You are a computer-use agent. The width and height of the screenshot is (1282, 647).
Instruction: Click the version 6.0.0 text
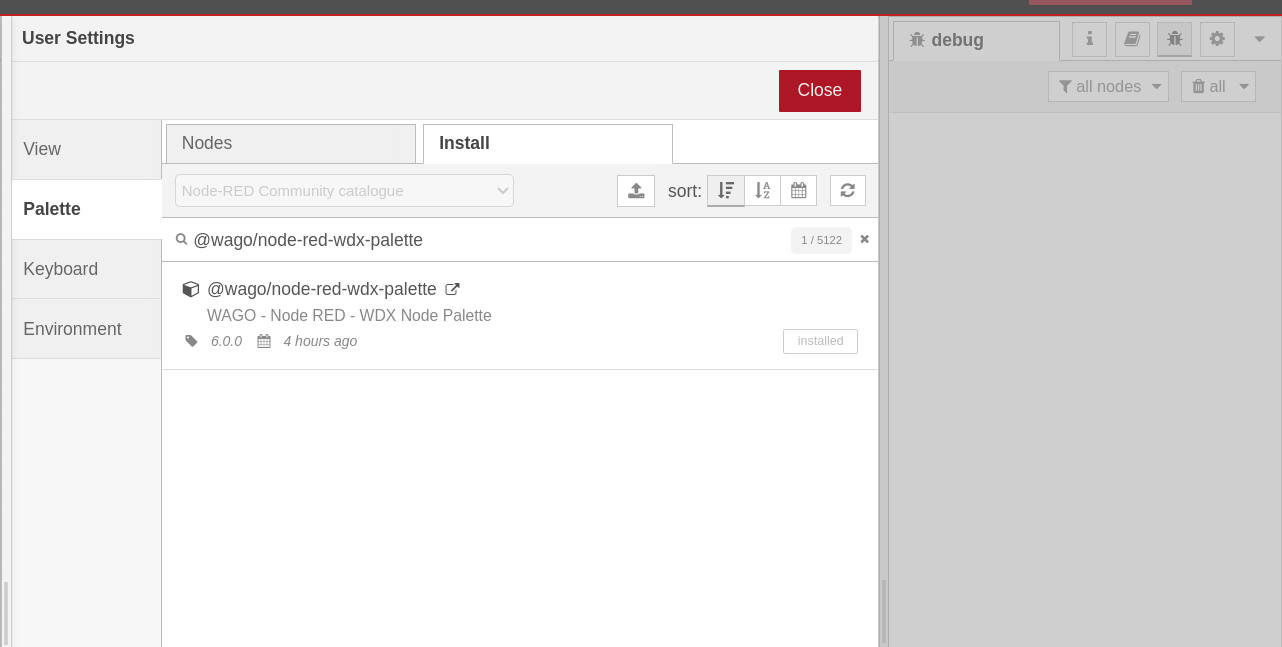click(x=227, y=341)
